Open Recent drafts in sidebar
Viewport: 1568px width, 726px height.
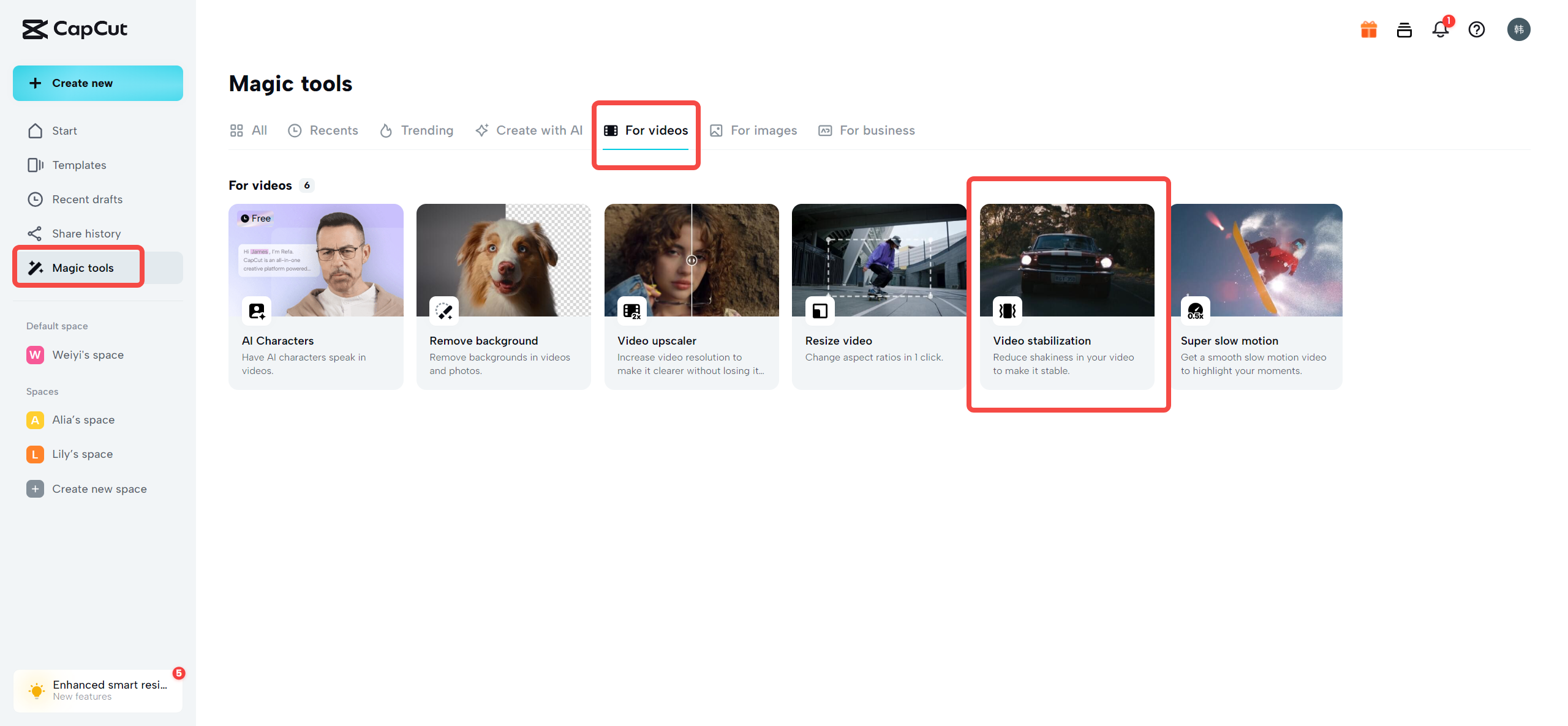(87, 200)
